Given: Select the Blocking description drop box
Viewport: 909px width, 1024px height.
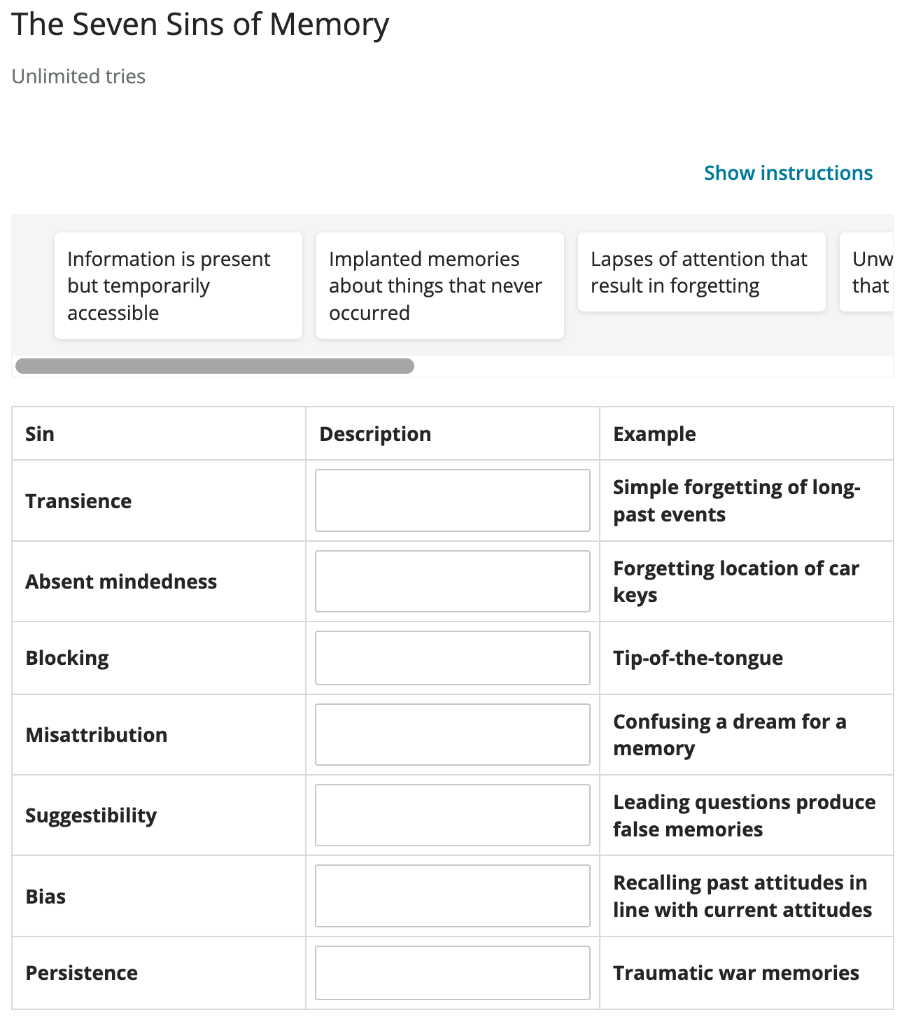Looking at the screenshot, I should click(x=452, y=658).
